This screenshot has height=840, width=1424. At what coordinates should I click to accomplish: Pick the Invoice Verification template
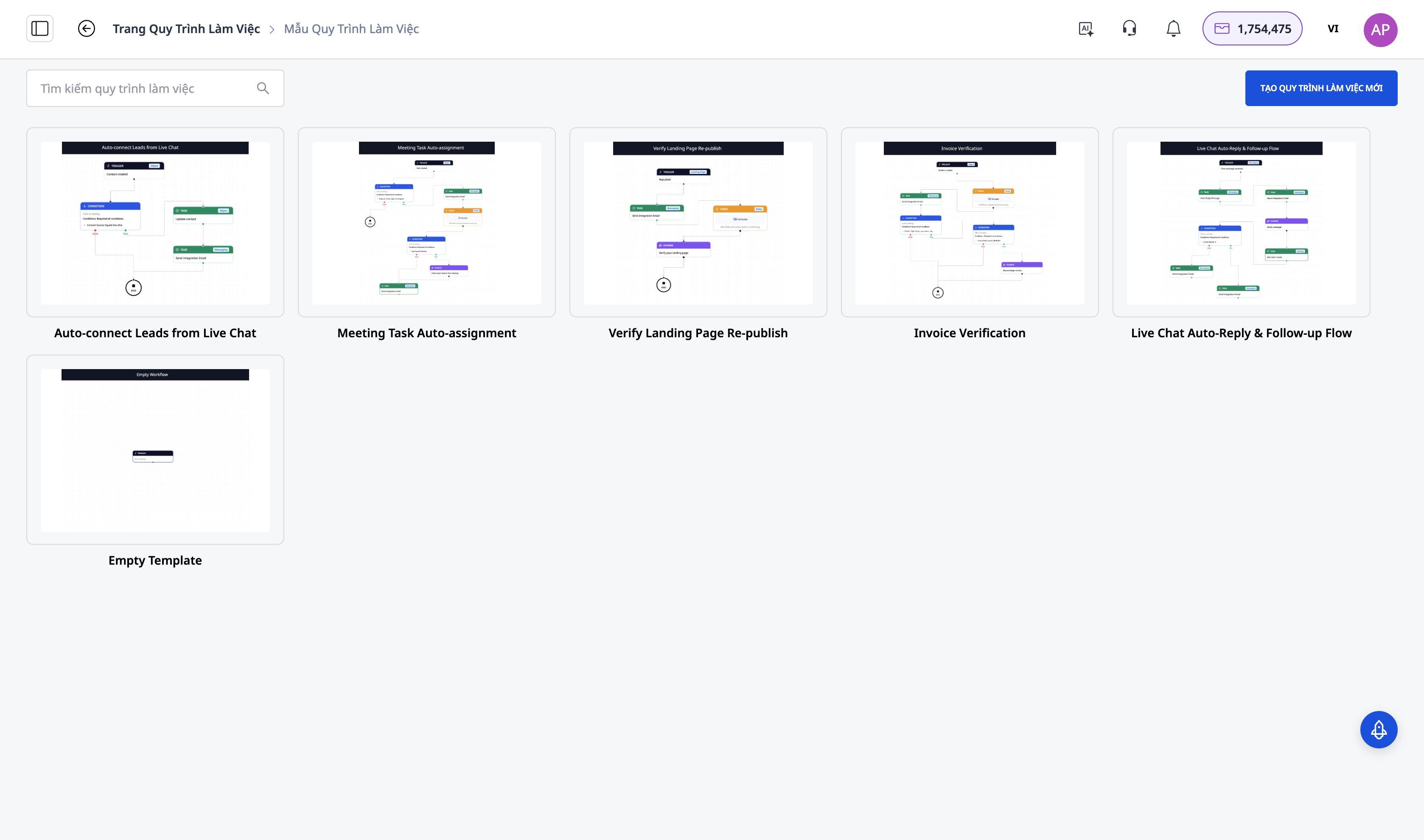click(969, 222)
